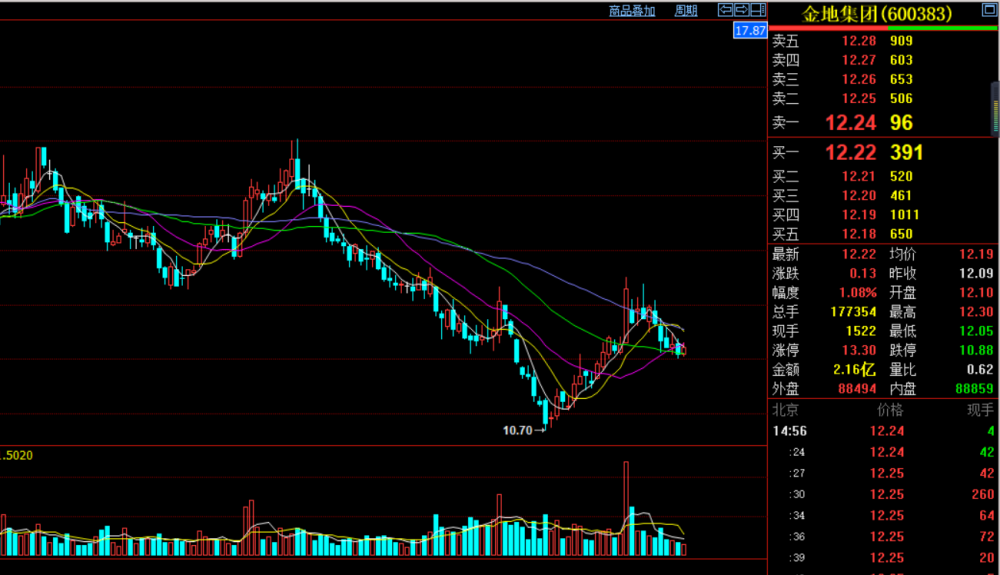Toggle the side panel layout icon

(x=758, y=10)
